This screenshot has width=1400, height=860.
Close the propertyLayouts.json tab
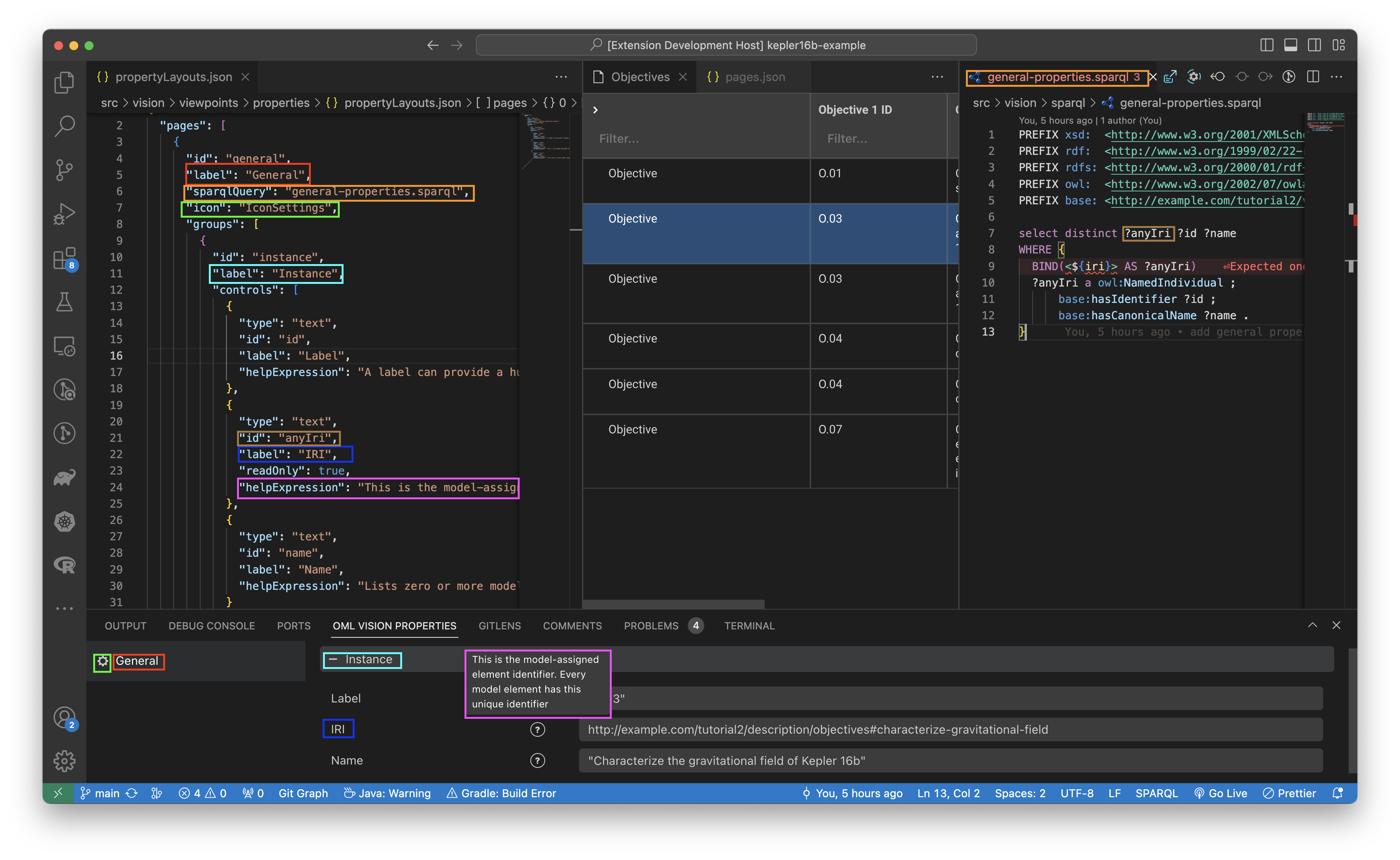pos(245,77)
